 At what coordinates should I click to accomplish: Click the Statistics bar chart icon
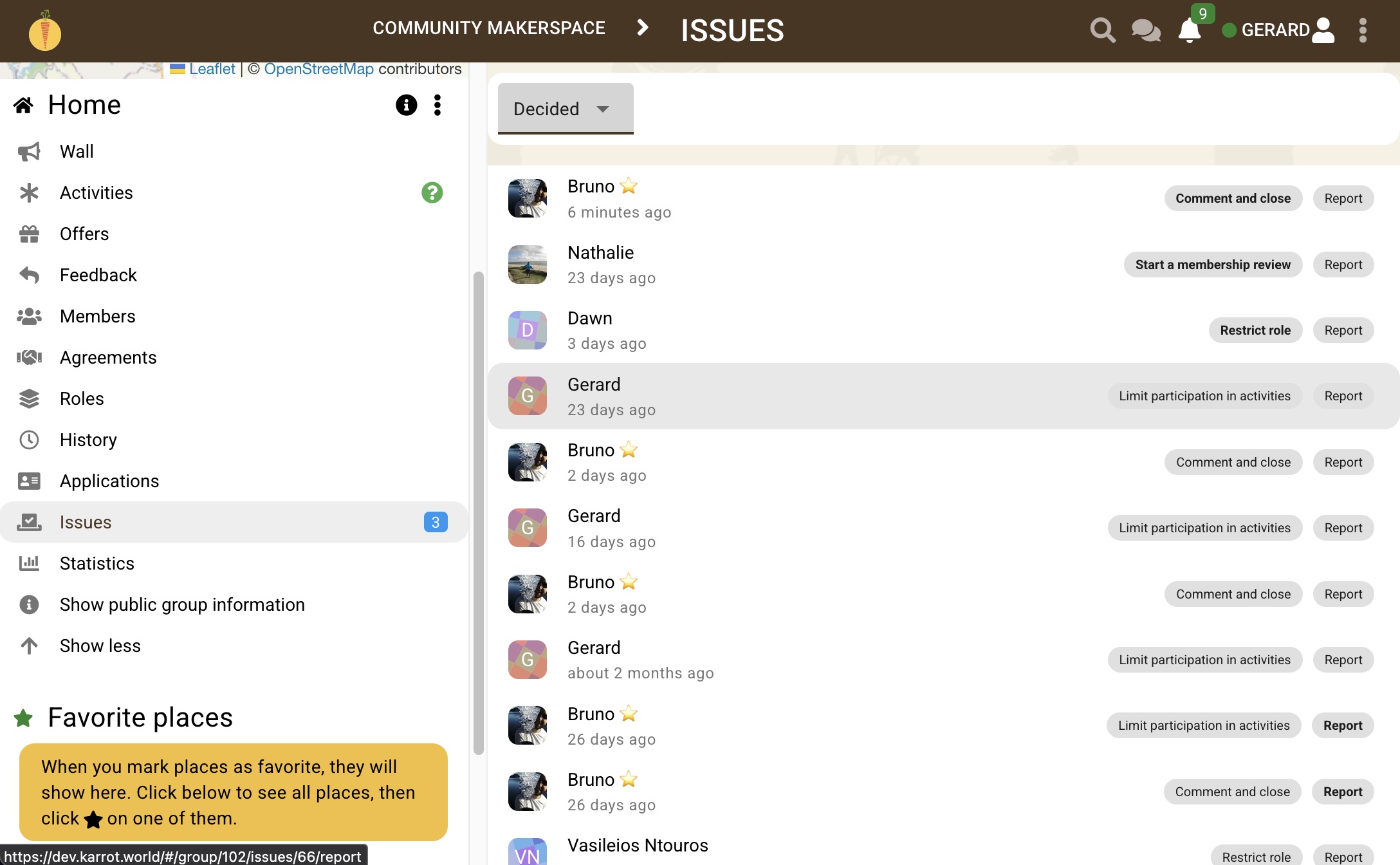coord(29,563)
